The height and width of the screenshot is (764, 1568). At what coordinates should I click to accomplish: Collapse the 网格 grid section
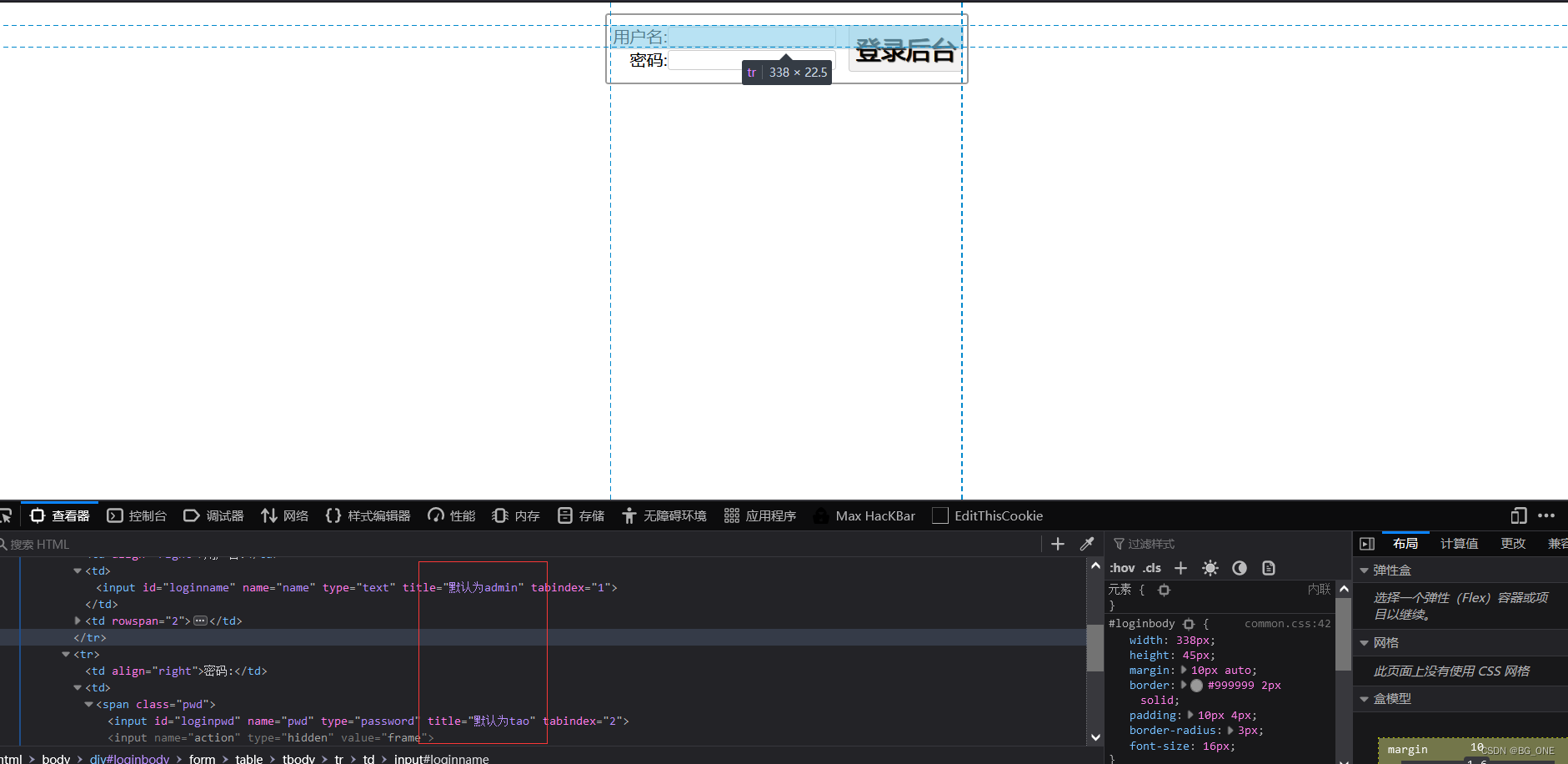pos(1364,643)
